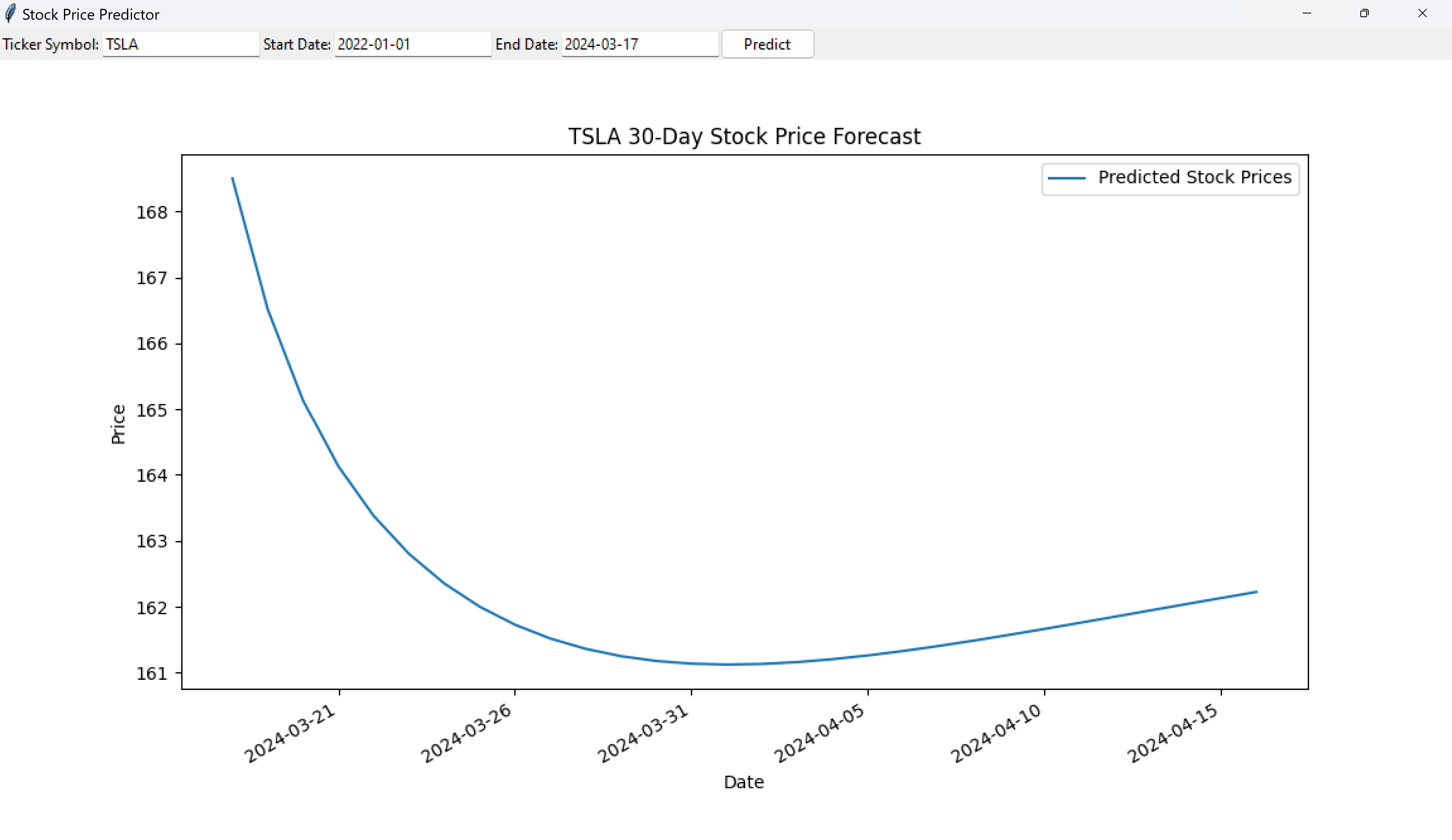
Task: Click the 161 y-axis tick label
Action: [151, 673]
